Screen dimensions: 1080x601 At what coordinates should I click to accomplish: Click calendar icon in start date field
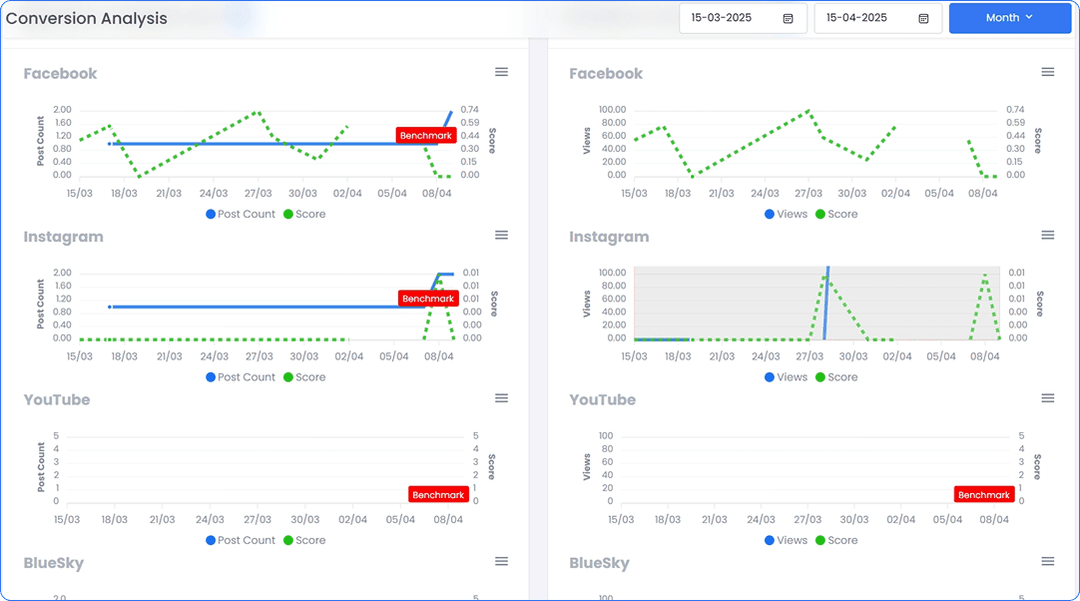[788, 18]
